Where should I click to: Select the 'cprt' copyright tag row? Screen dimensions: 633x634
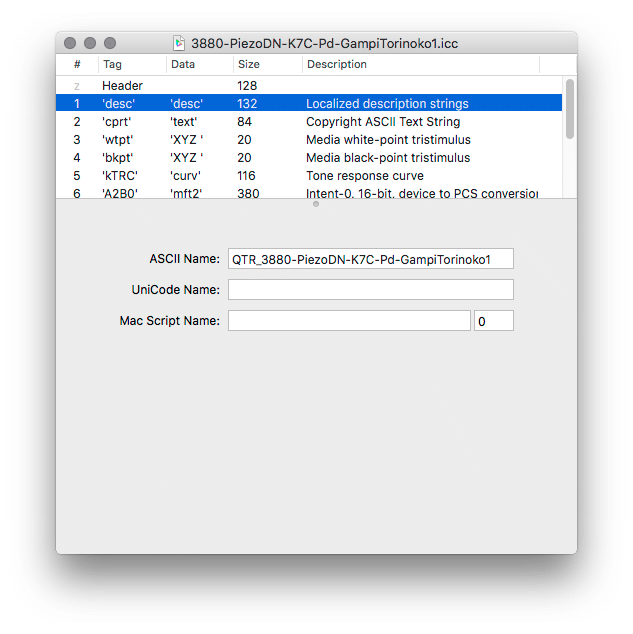(309, 121)
